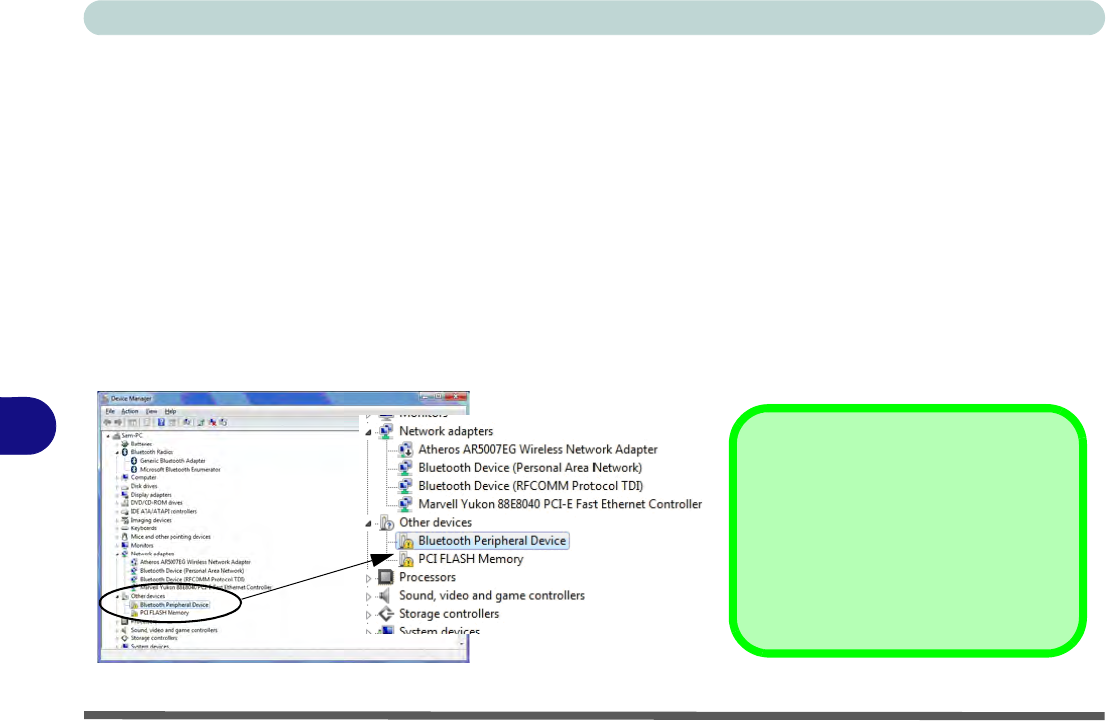Click the IDE ATA/ATAPI controllers category

pos(164,511)
